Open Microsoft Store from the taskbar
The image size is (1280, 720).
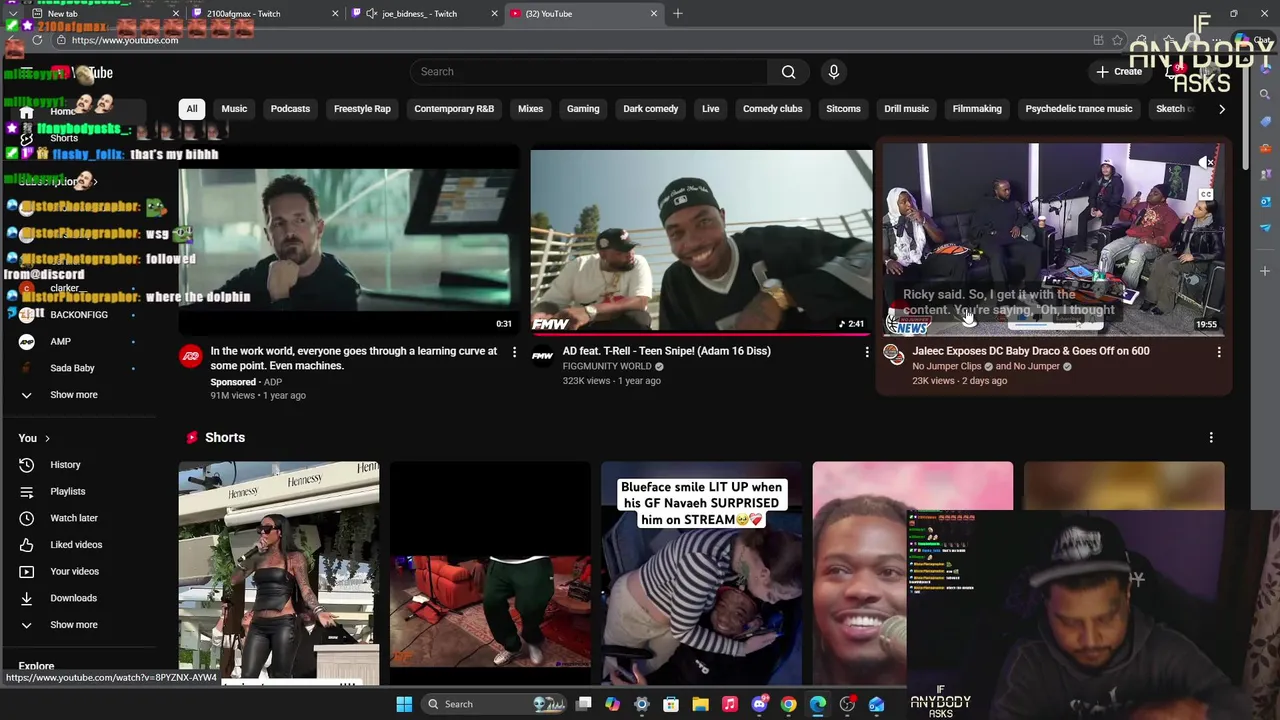pyautogui.click(x=671, y=704)
